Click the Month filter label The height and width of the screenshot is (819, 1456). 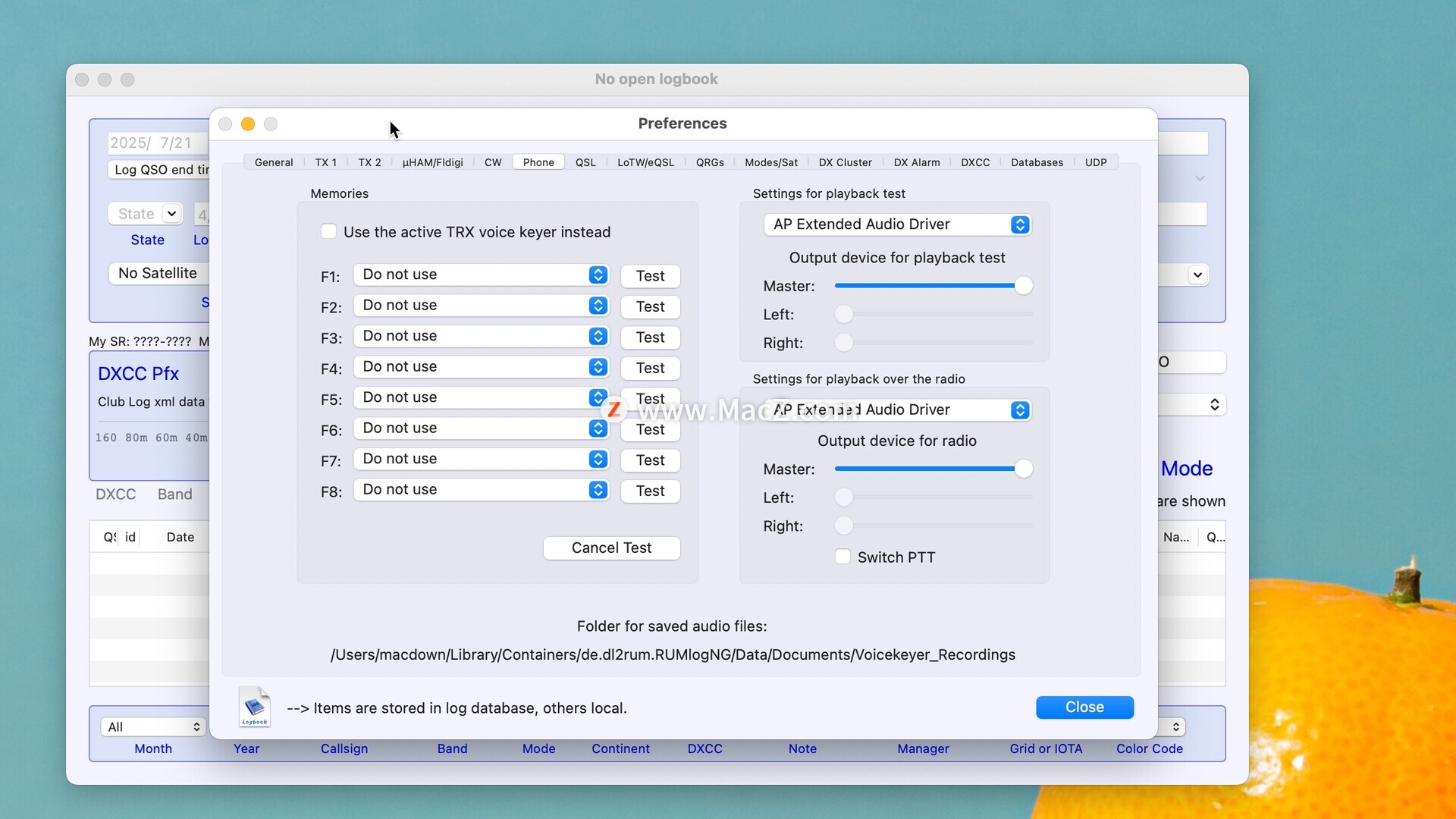pyautogui.click(x=153, y=748)
